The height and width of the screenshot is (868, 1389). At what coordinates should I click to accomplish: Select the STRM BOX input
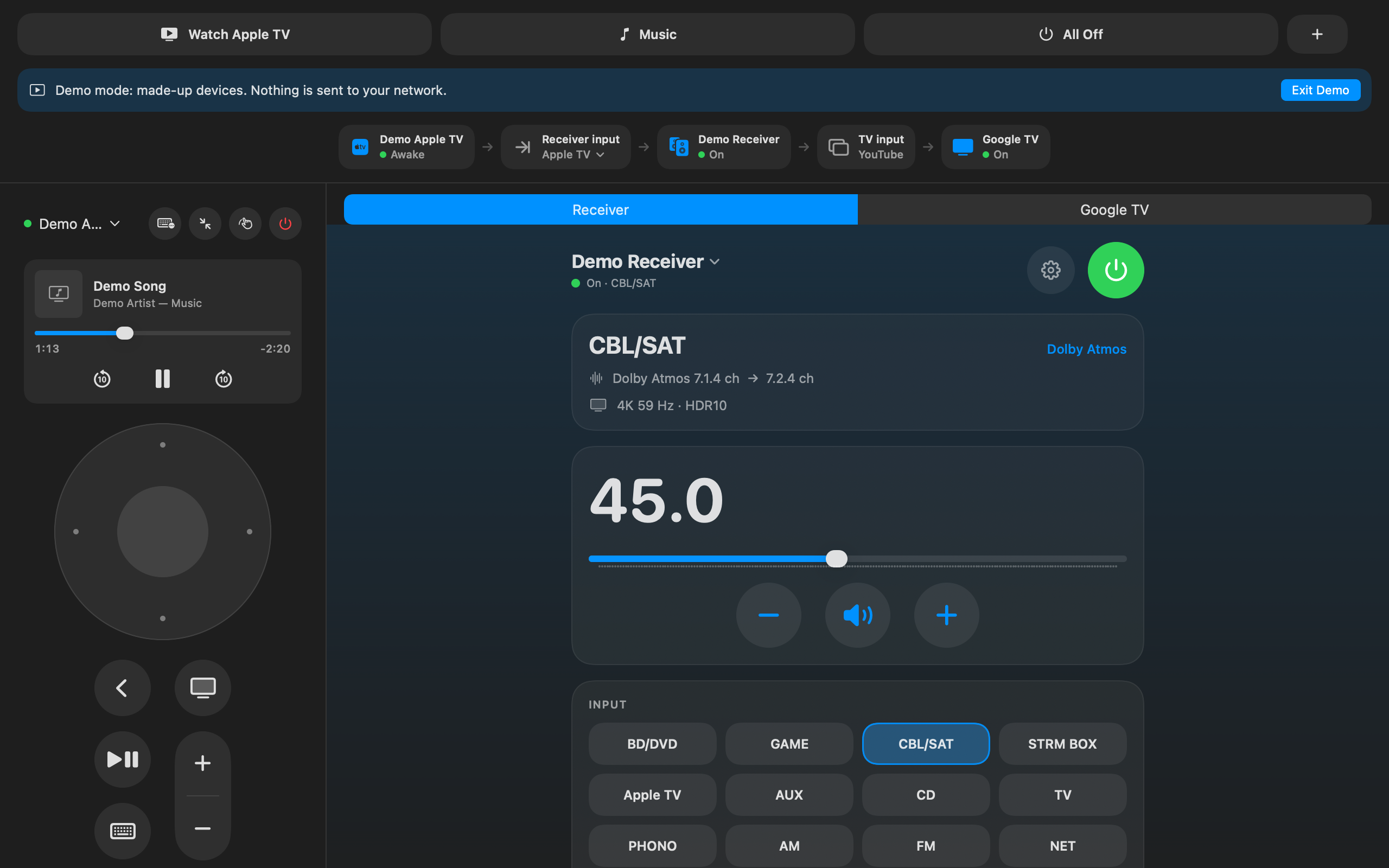(x=1062, y=743)
